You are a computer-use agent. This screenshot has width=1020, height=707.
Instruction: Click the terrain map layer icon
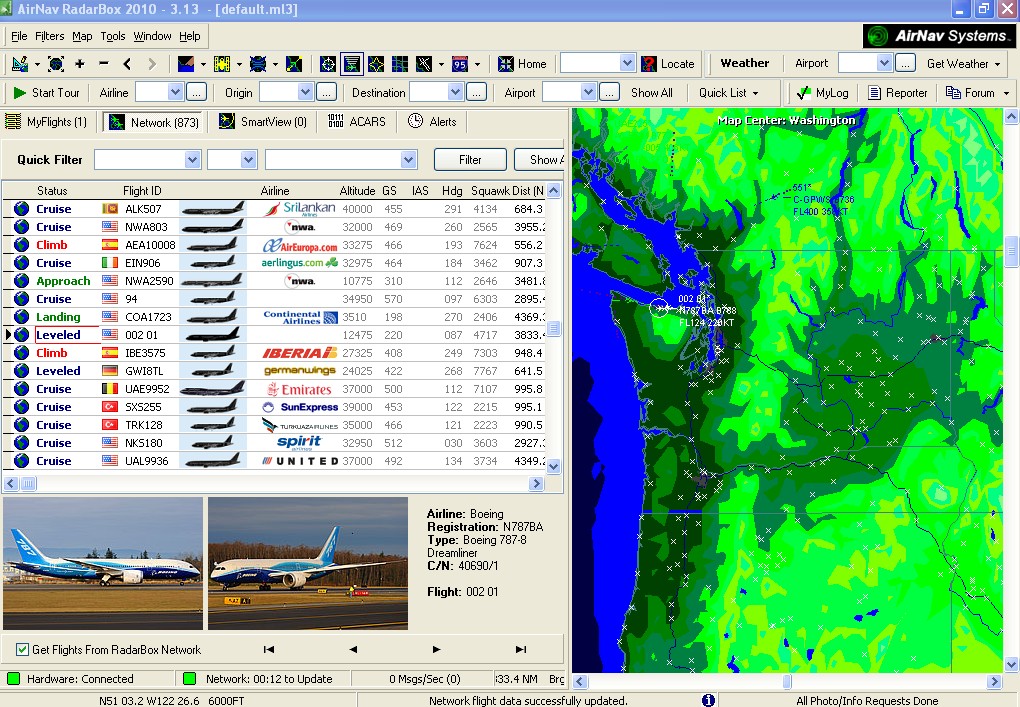click(x=186, y=64)
